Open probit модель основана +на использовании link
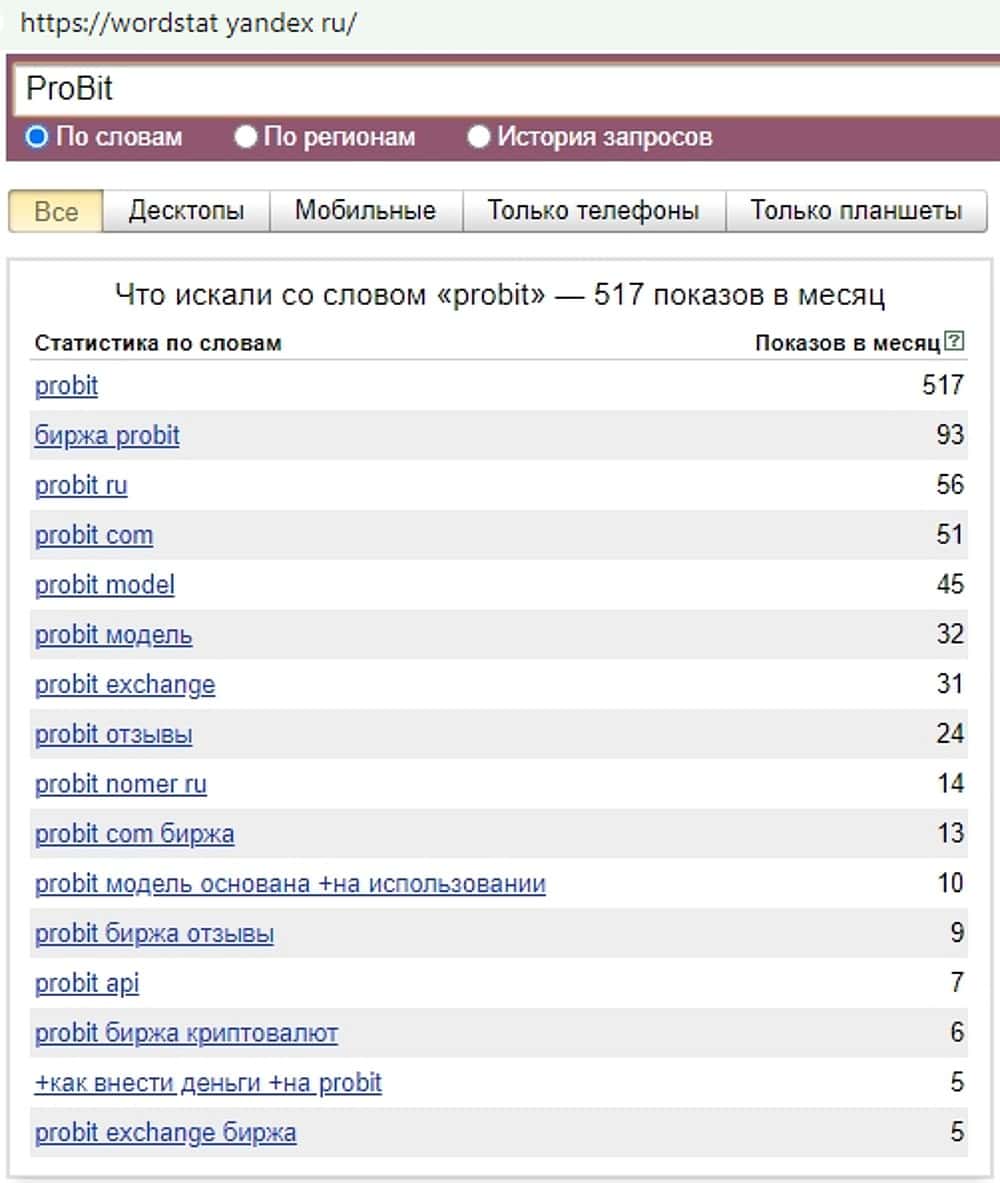This screenshot has width=1000, height=1183. coord(291,883)
